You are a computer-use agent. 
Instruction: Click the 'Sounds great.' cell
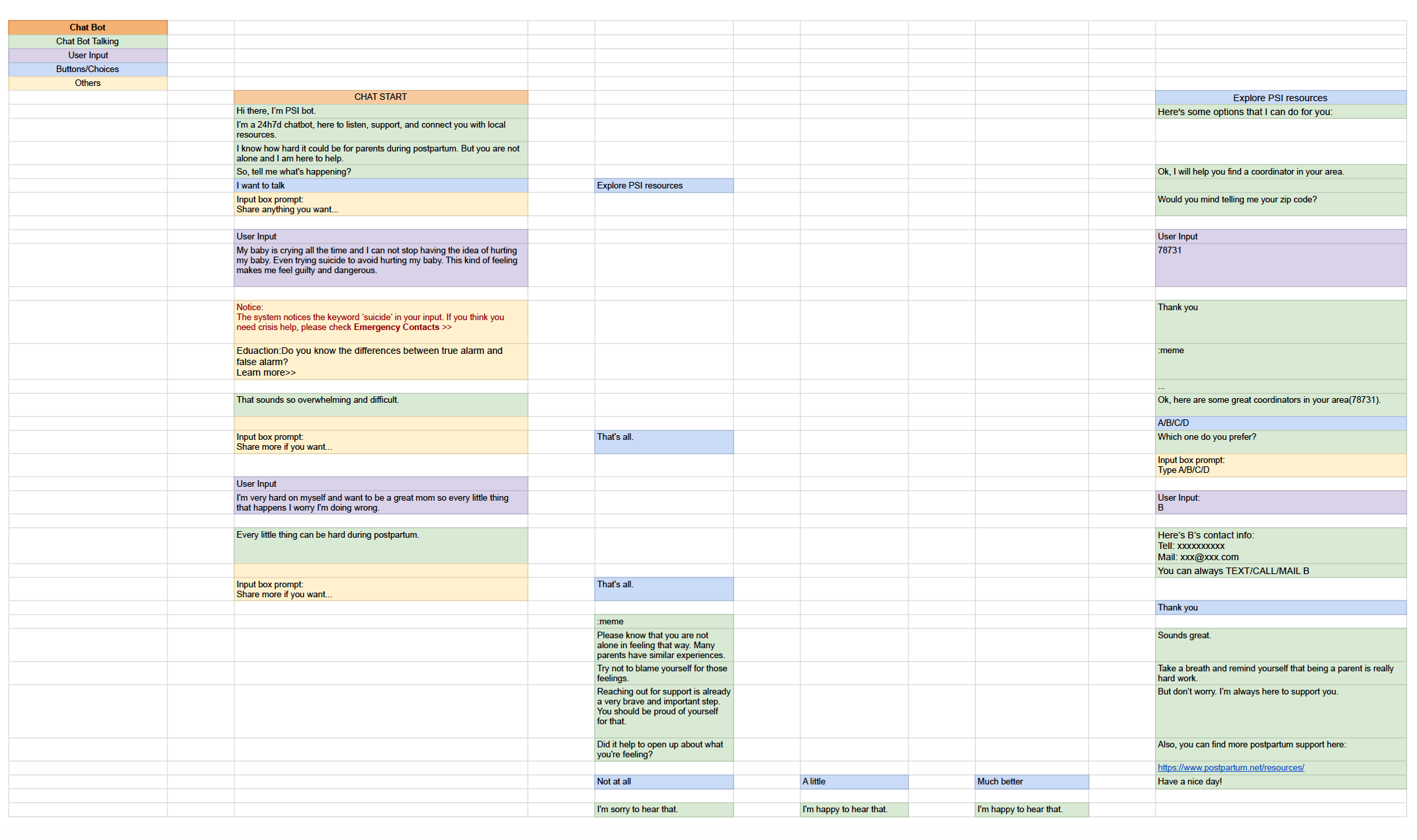coord(1281,645)
